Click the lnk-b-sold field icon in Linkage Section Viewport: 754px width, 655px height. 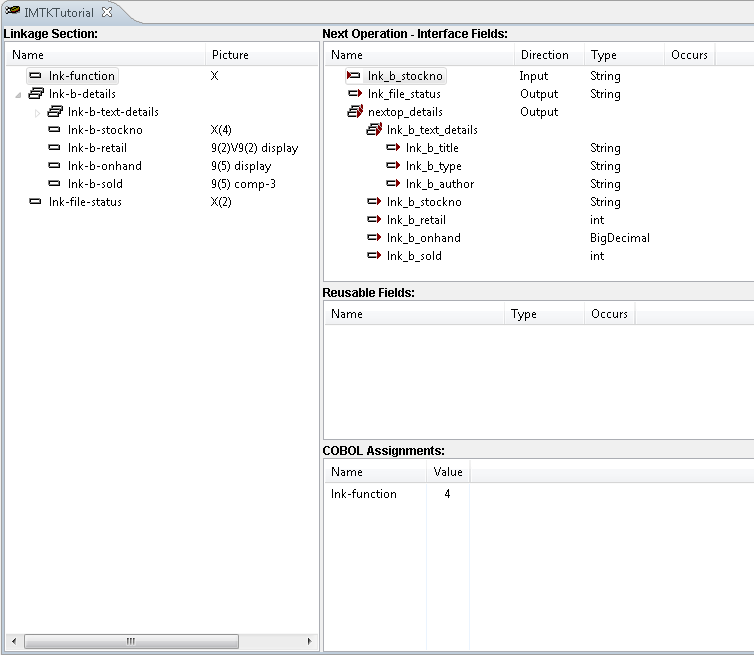click(x=54, y=184)
